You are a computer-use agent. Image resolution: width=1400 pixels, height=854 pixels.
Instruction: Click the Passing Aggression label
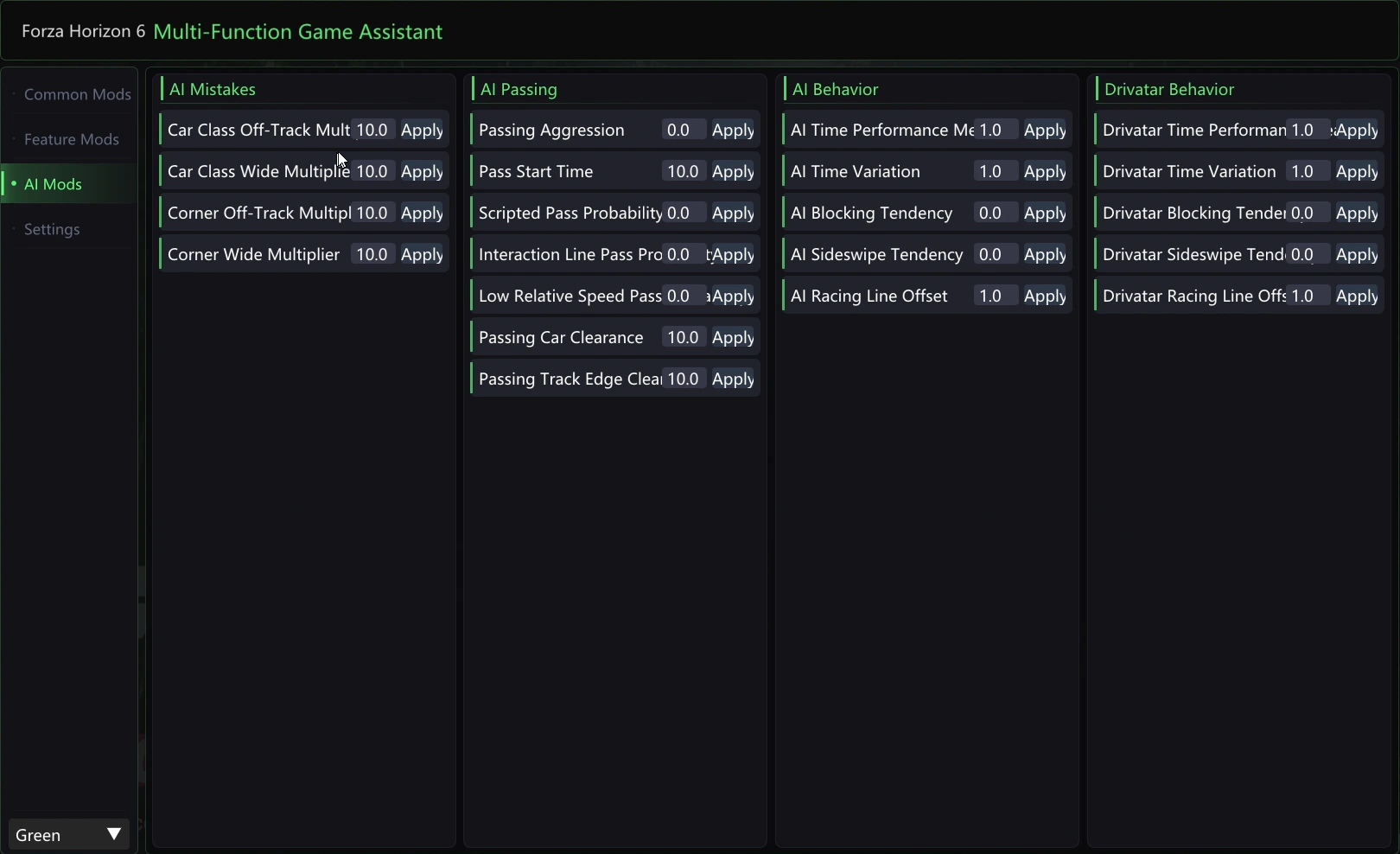(551, 130)
